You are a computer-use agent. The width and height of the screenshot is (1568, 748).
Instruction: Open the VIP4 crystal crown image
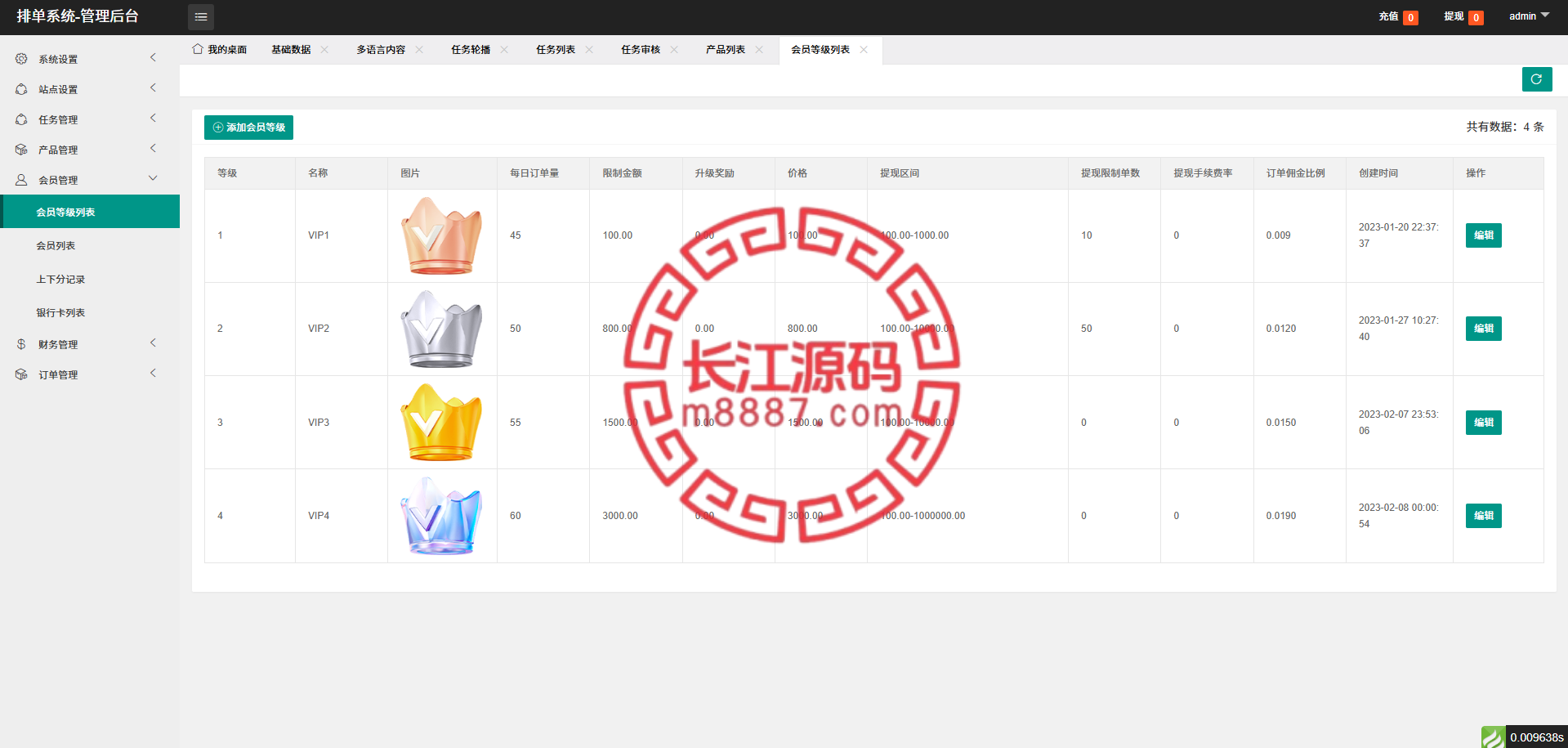(x=441, y=516)
